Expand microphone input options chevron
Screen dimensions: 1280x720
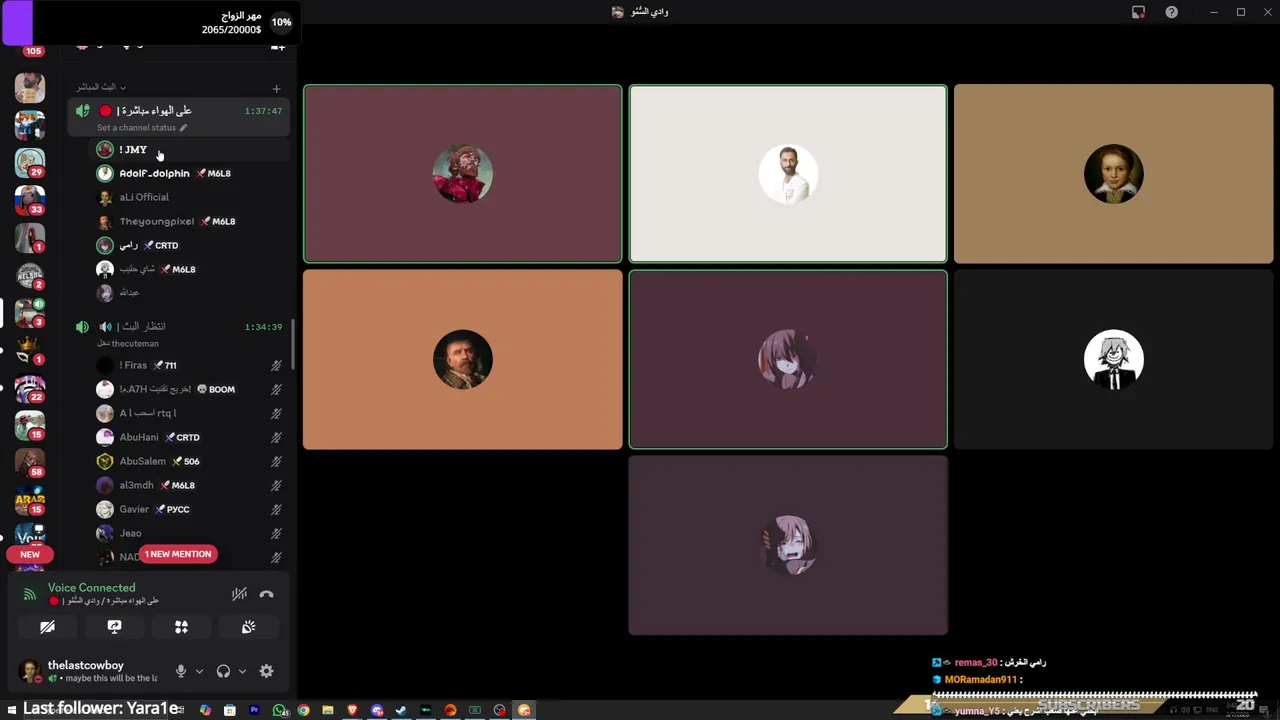(199, 671)
